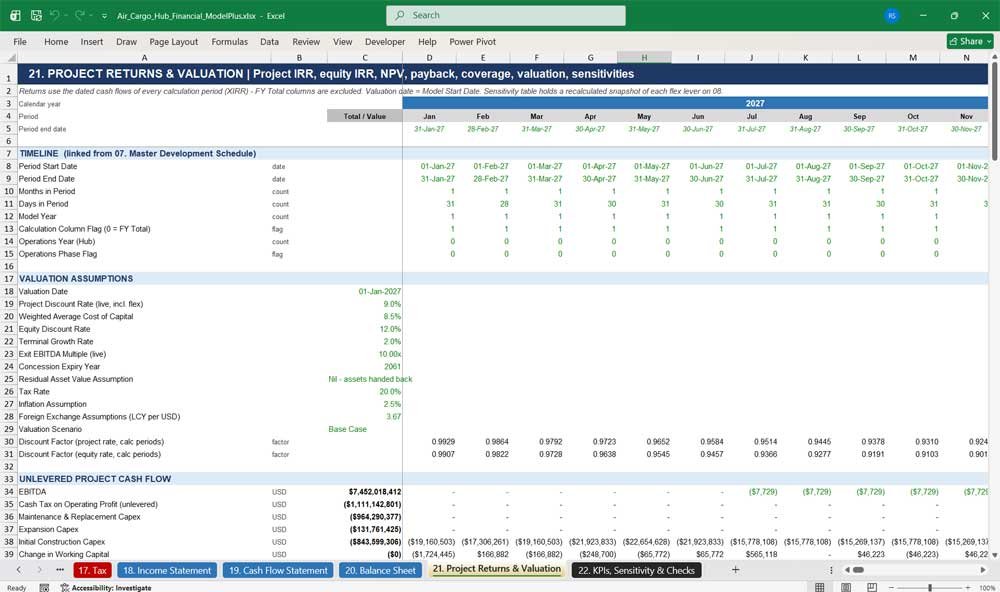Open the Help ribbon tab
Image resolution: width=1000 pixels, height=592 pixels.
[x=427, y=41]
